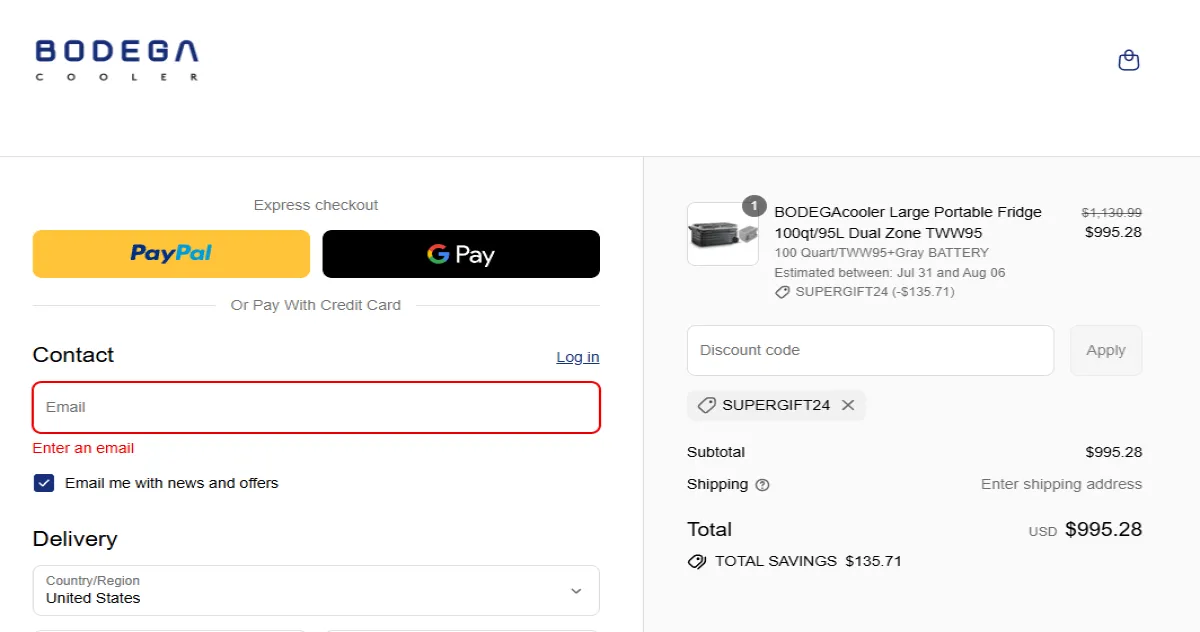Open the shopping bag icon
Screen dimensions: 1200x632
[x=1128, y=60]
